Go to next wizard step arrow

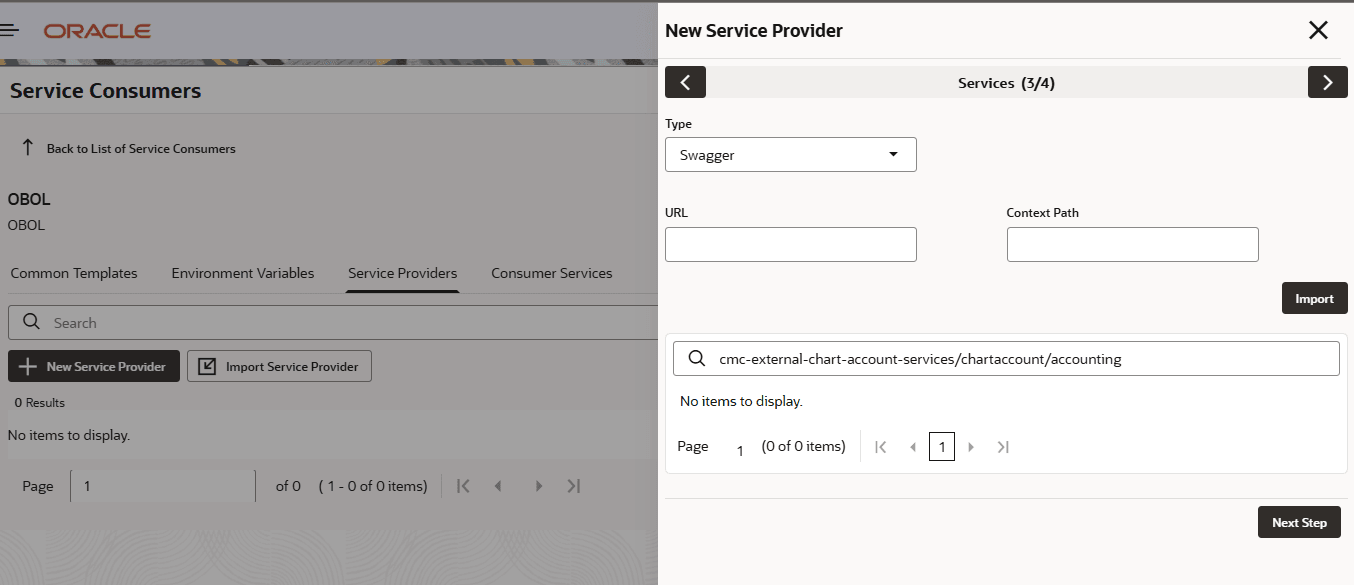click(x=1327, y=82)
